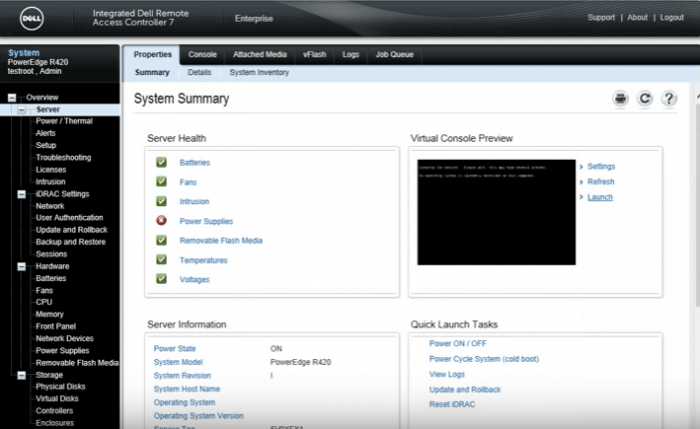Open the Job Queue tab
Screen dimensions: 700x429
pyautogui.click(x=394, y=54)
